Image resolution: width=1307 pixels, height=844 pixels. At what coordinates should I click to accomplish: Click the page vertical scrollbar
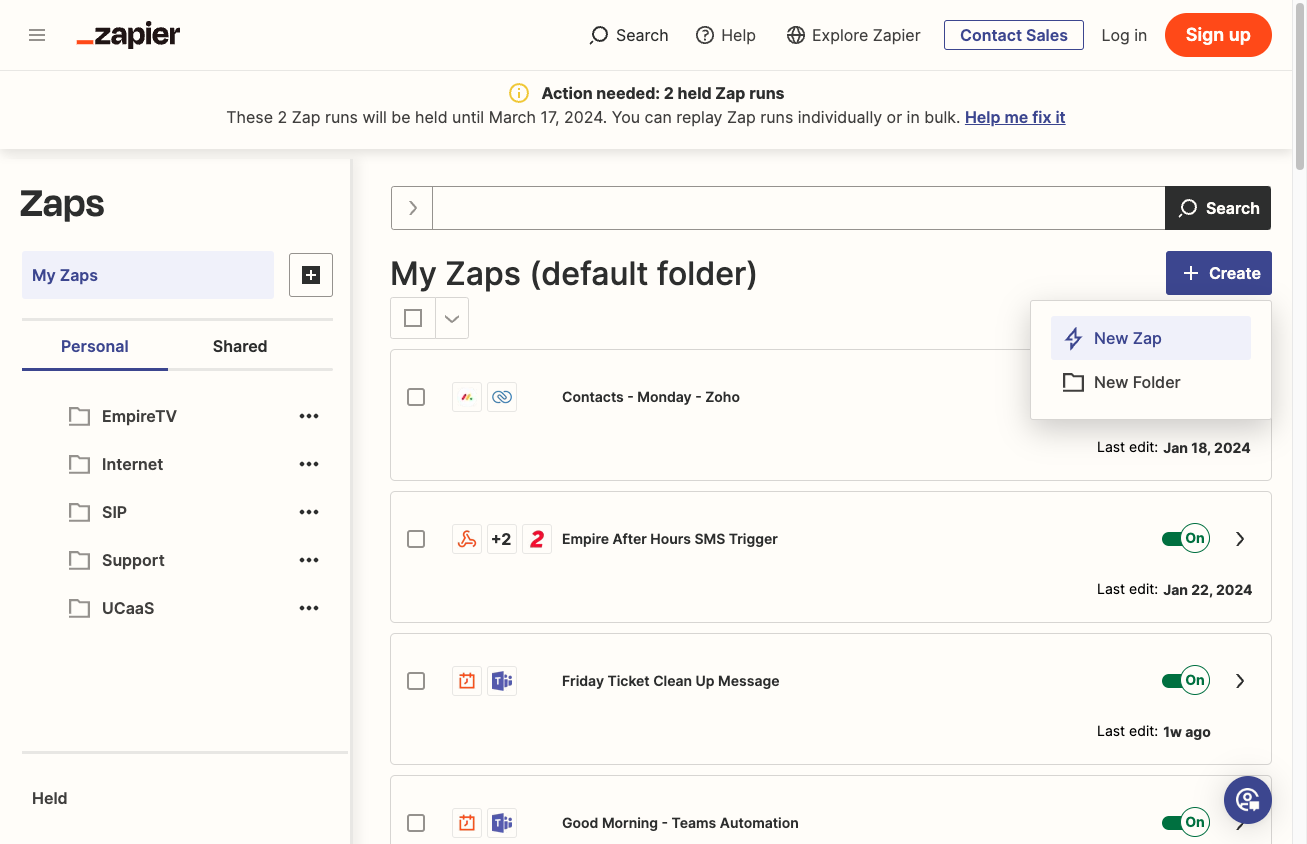click(1300, 85)
